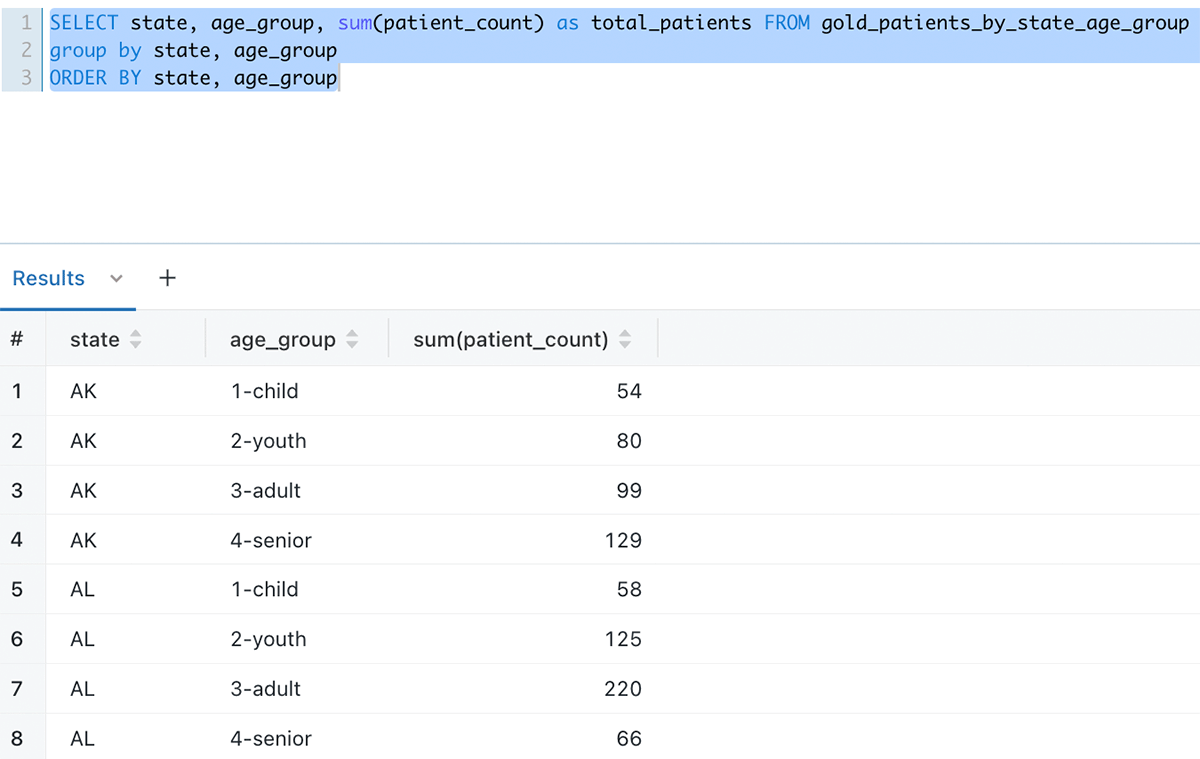Select the AK state cell in row 1
The image size is (1200, 759).
coord(84,391)
